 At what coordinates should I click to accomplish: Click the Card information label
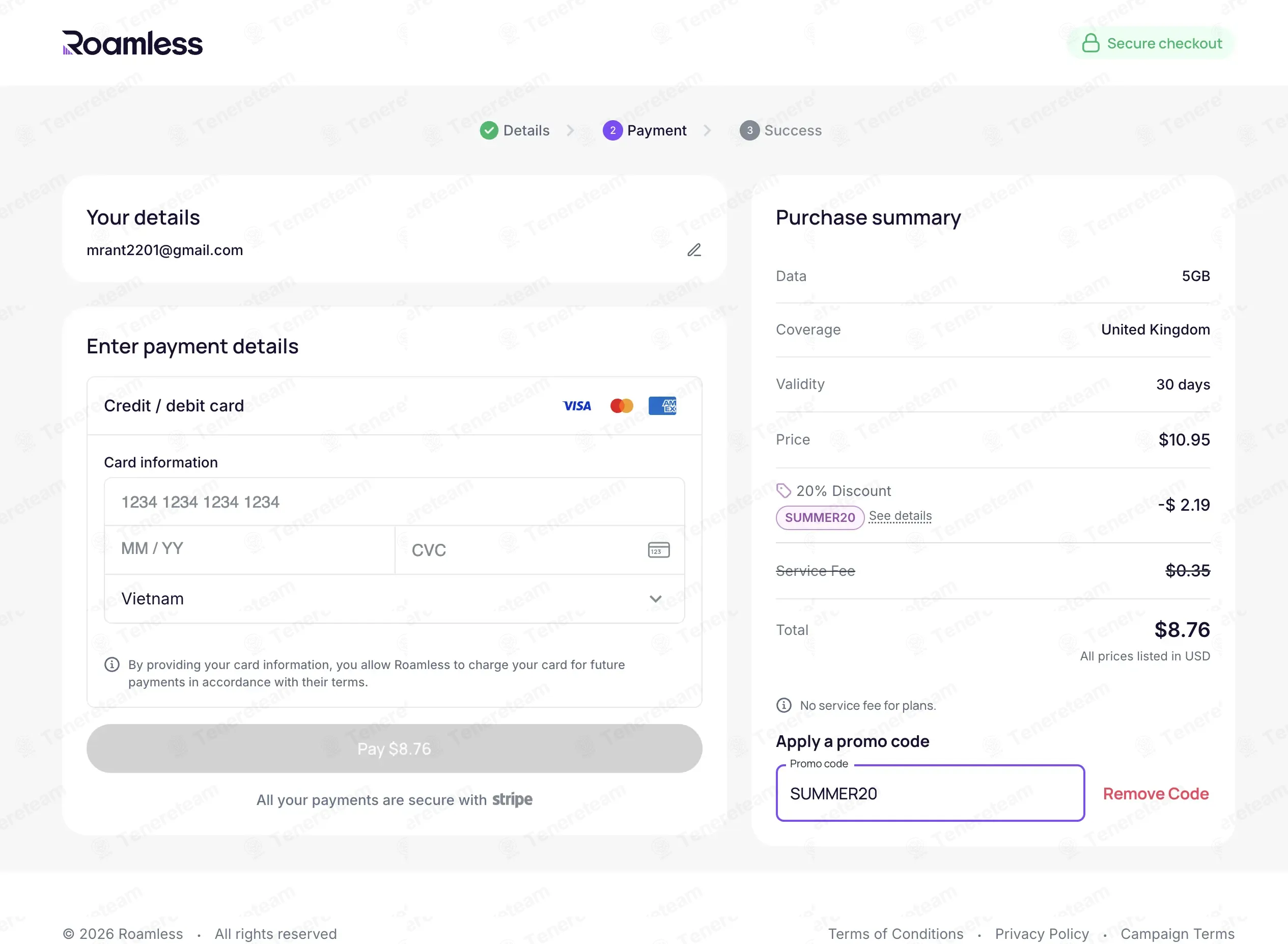point(161,462)
